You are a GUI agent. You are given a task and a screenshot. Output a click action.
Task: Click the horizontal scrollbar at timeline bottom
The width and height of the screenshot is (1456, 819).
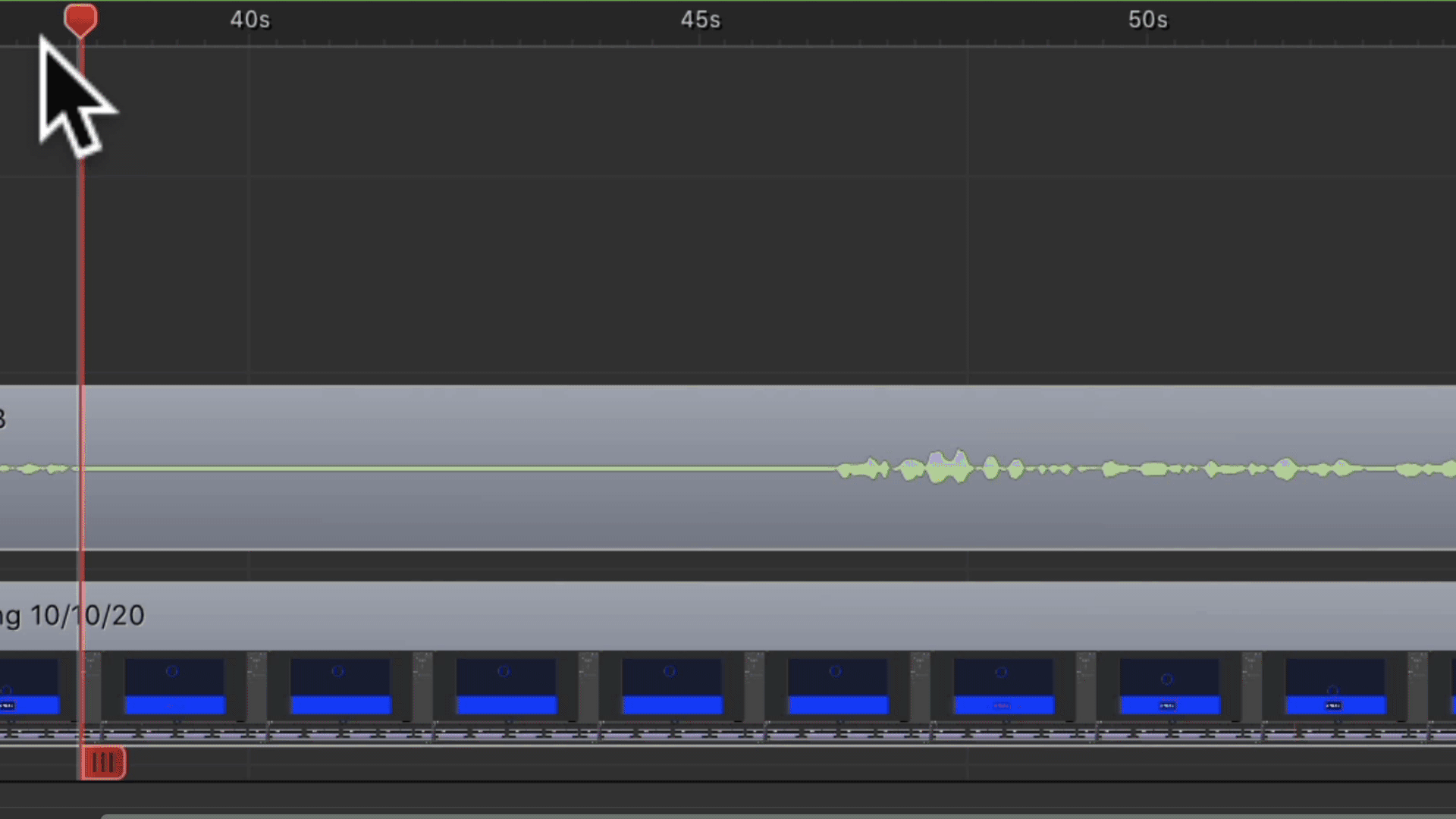coord(778,816)
